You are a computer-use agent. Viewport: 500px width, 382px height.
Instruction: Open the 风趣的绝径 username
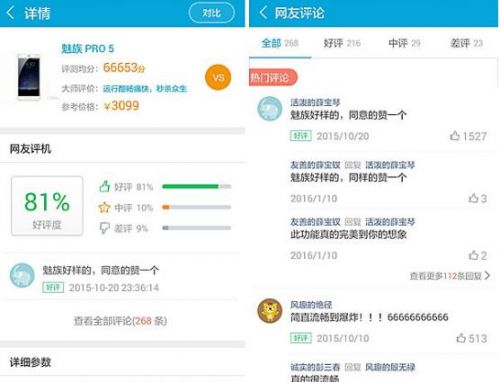tap(311, 304)
